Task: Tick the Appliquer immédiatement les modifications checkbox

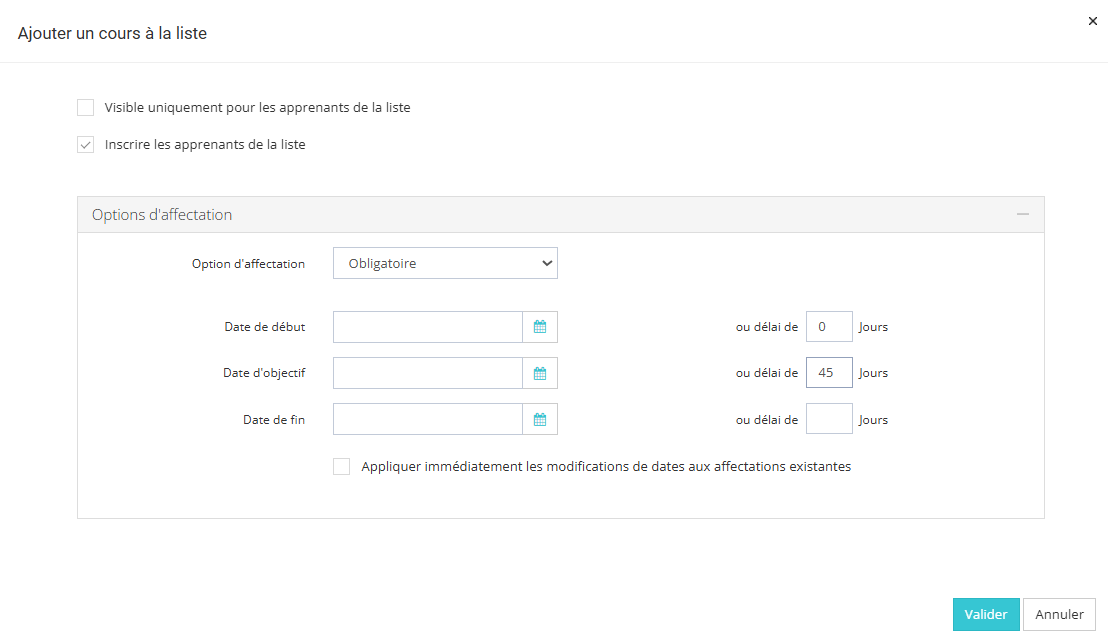Action: point(342,467)
